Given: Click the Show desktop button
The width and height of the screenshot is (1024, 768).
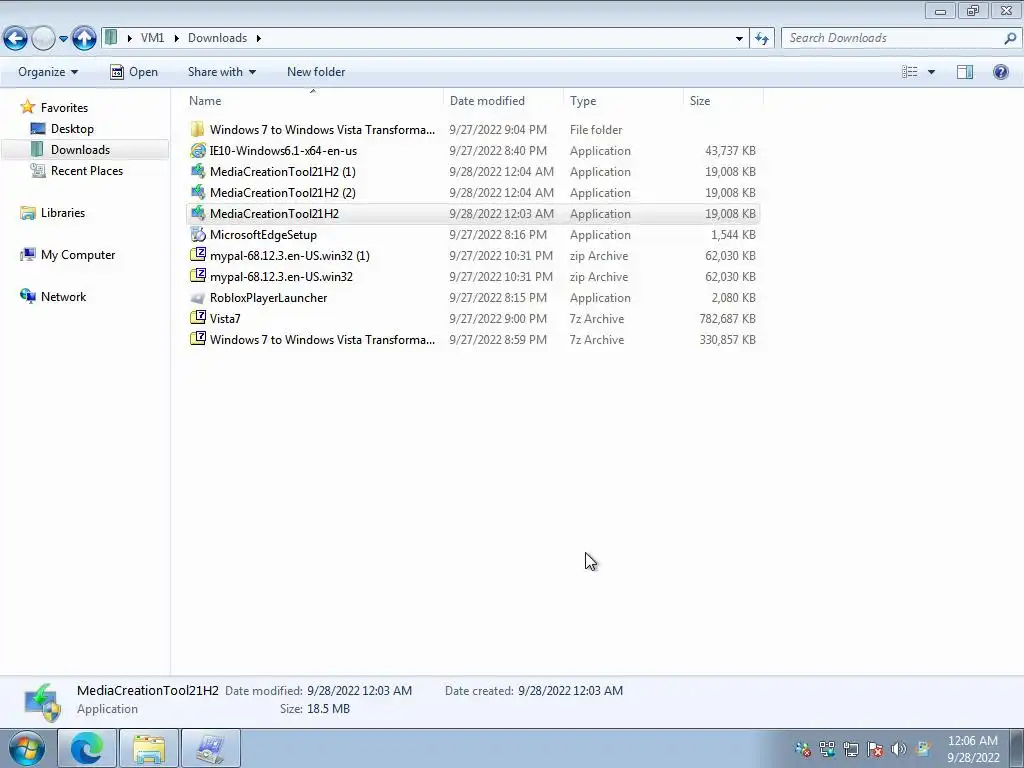Looking at the screenshot, I should point(1016,748).
